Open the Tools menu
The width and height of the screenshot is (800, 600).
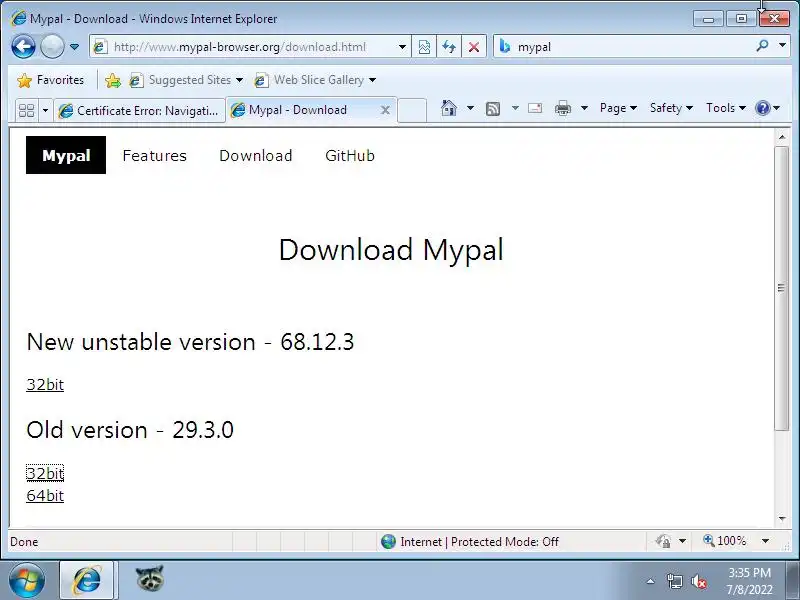[726, 108]
